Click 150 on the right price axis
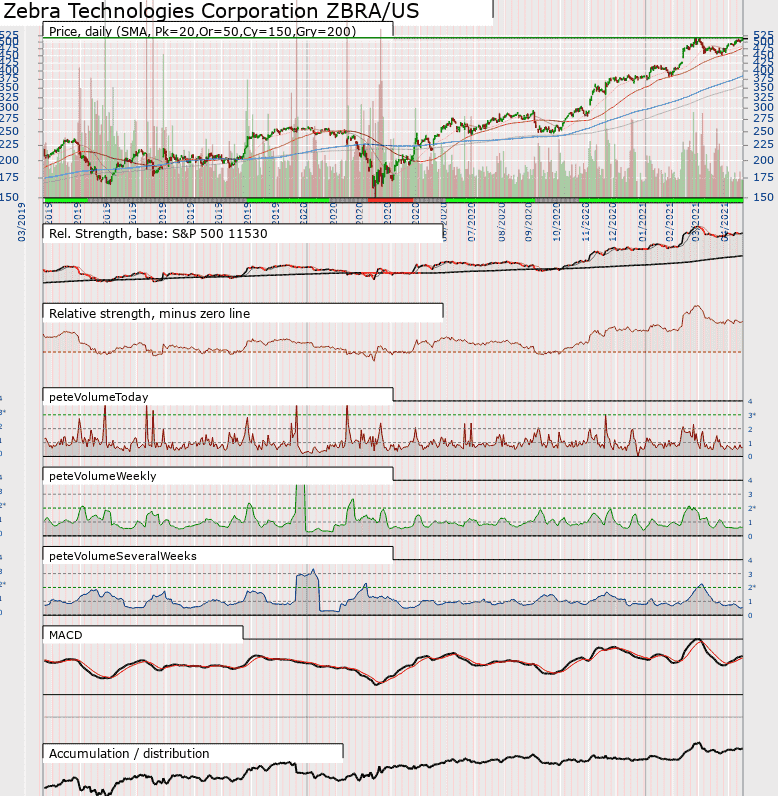The width and height of the screenshot is (778, 796). coord(763,197)
